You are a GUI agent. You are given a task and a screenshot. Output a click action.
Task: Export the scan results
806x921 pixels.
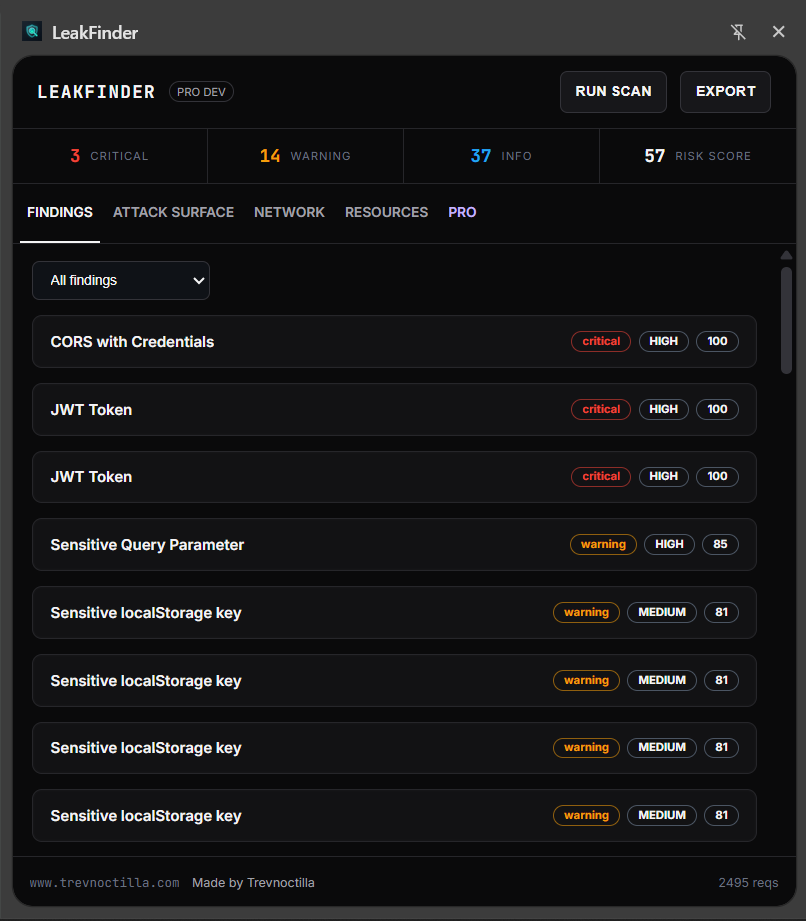click(x=726, y=92)
